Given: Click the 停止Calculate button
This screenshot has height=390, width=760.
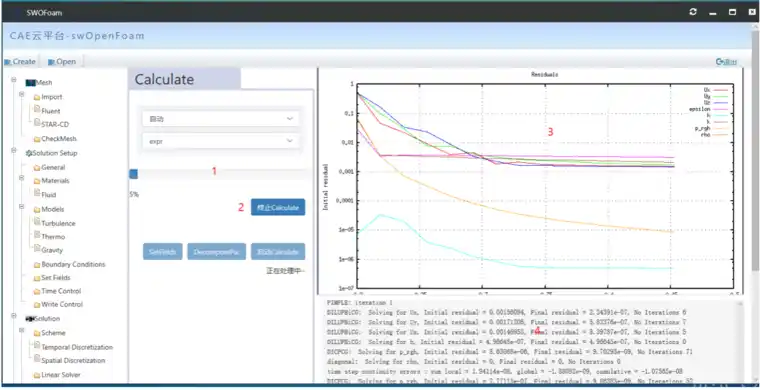Looking at the screenshot, I should coord(278,207).
